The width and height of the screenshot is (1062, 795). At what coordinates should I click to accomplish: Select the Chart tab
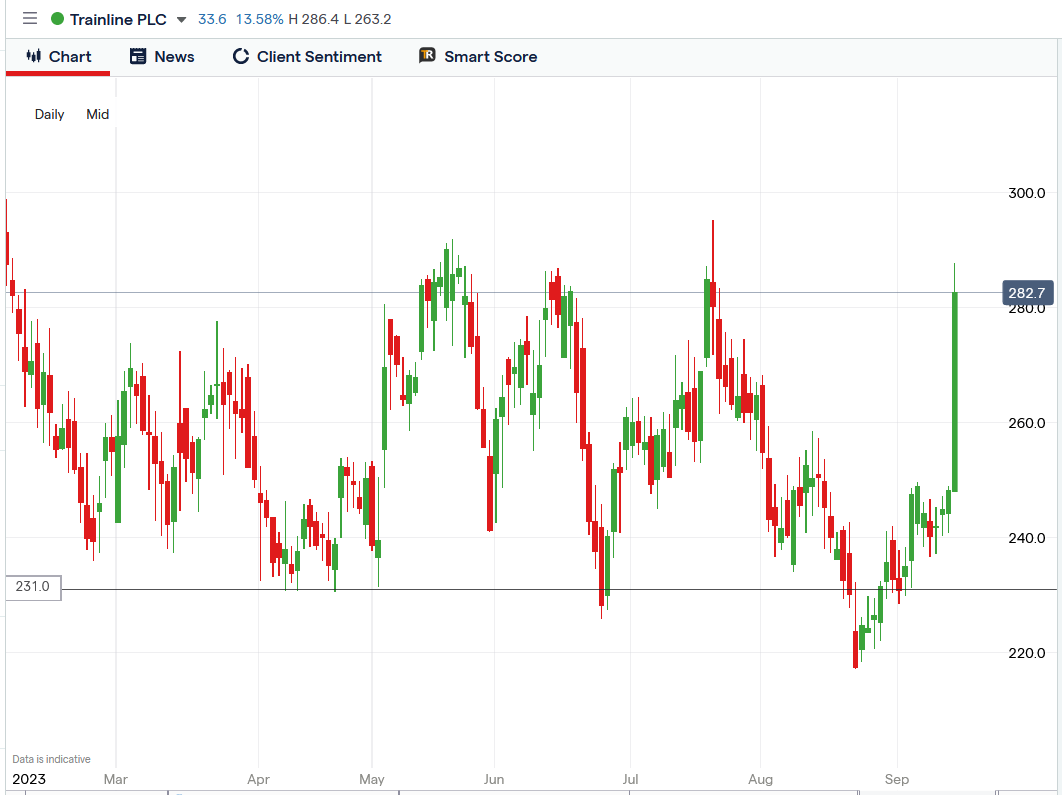click(x=58, y=57)
